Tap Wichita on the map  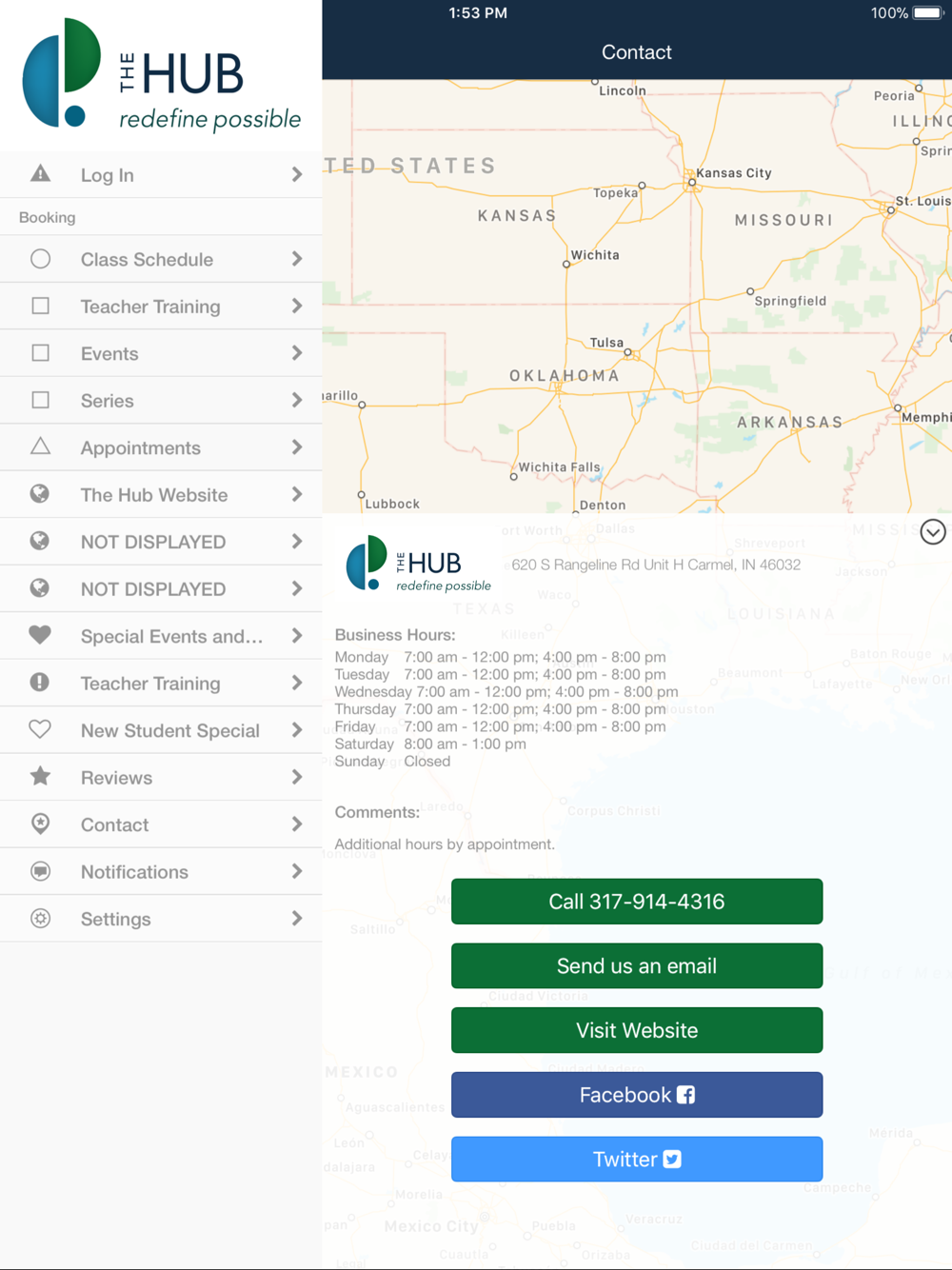(x=595, y=255)
